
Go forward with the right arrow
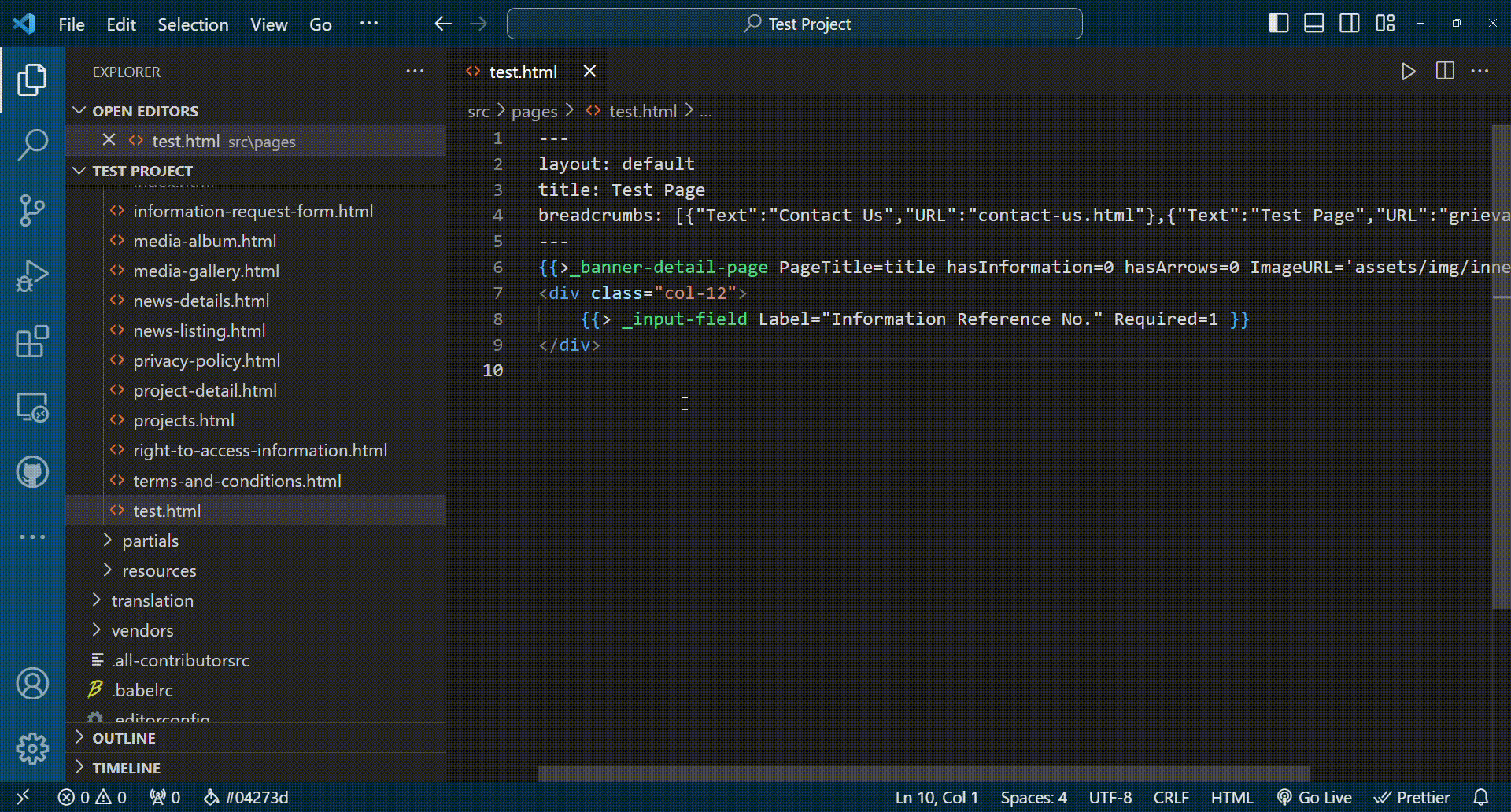point(478,24)
